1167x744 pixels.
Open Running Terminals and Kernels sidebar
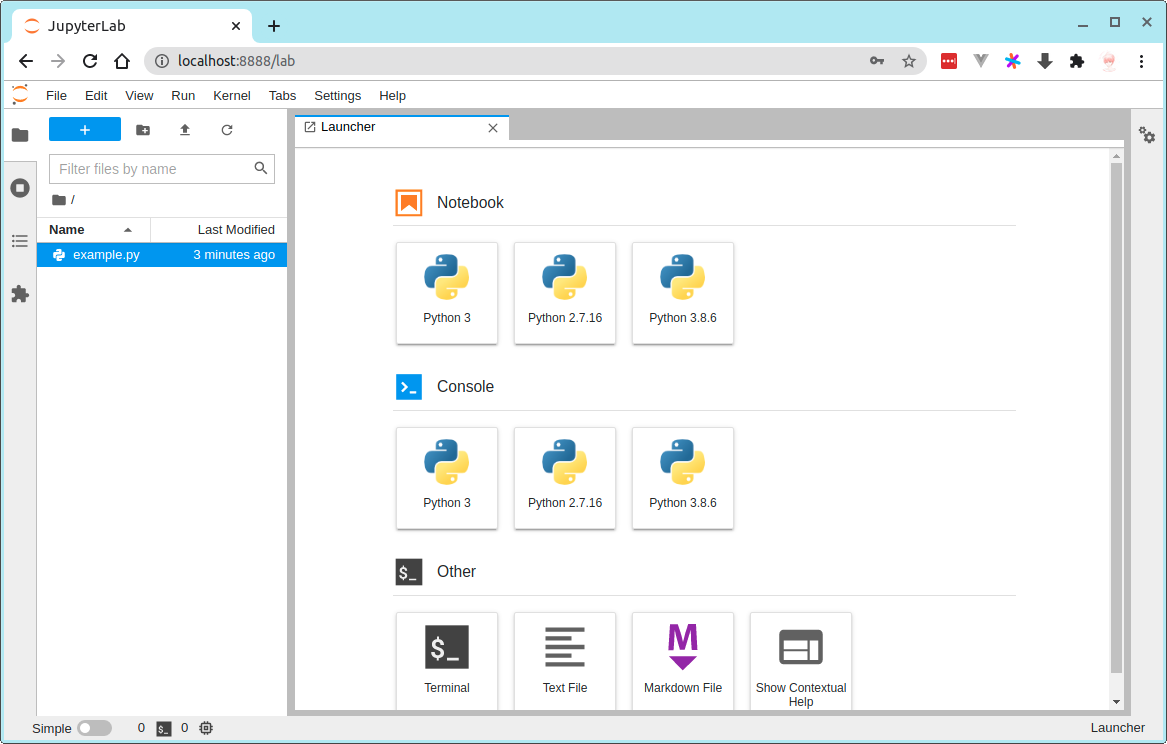(x=20, y=188)
